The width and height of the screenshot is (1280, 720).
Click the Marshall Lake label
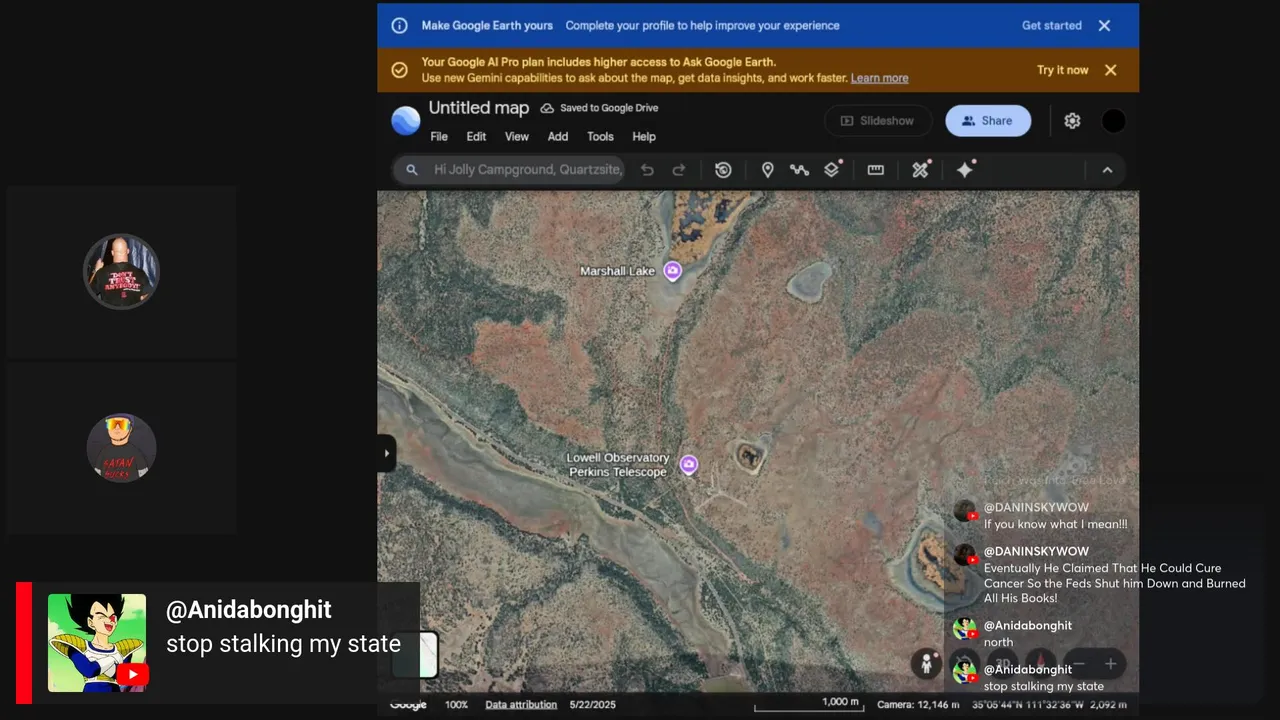[618, 271]
